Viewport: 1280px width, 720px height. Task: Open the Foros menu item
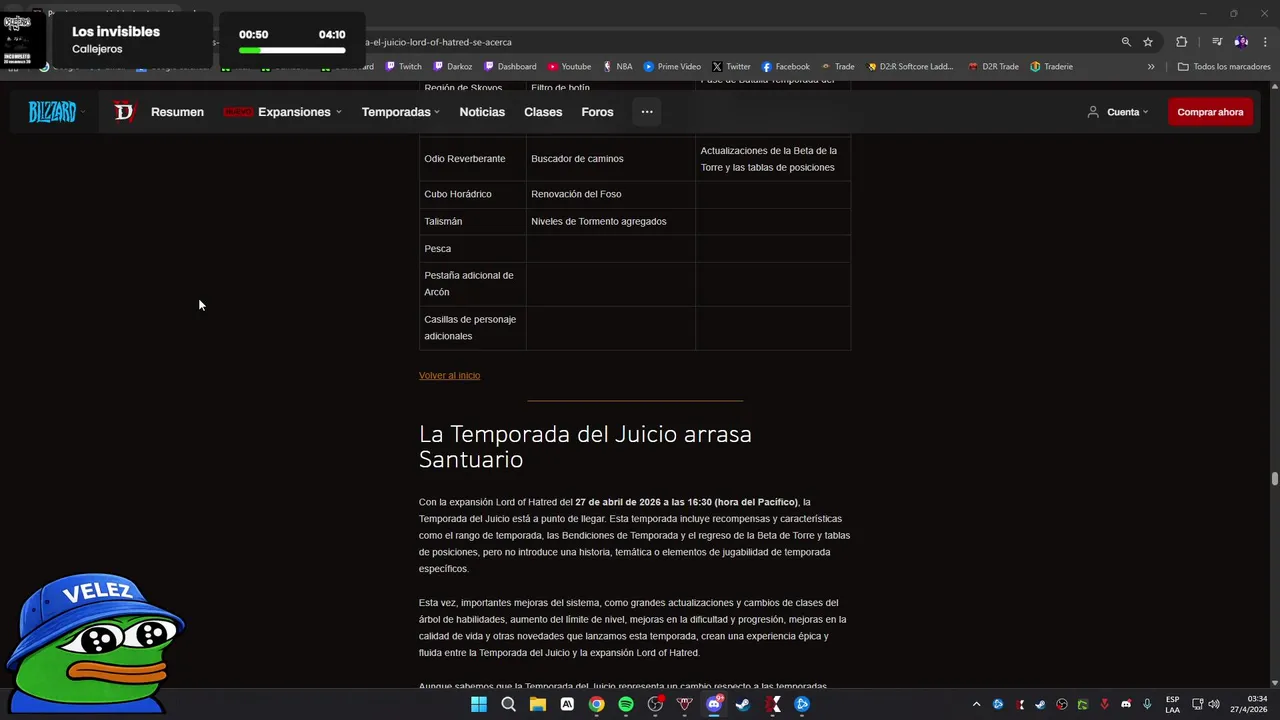[x=597, y=112]
